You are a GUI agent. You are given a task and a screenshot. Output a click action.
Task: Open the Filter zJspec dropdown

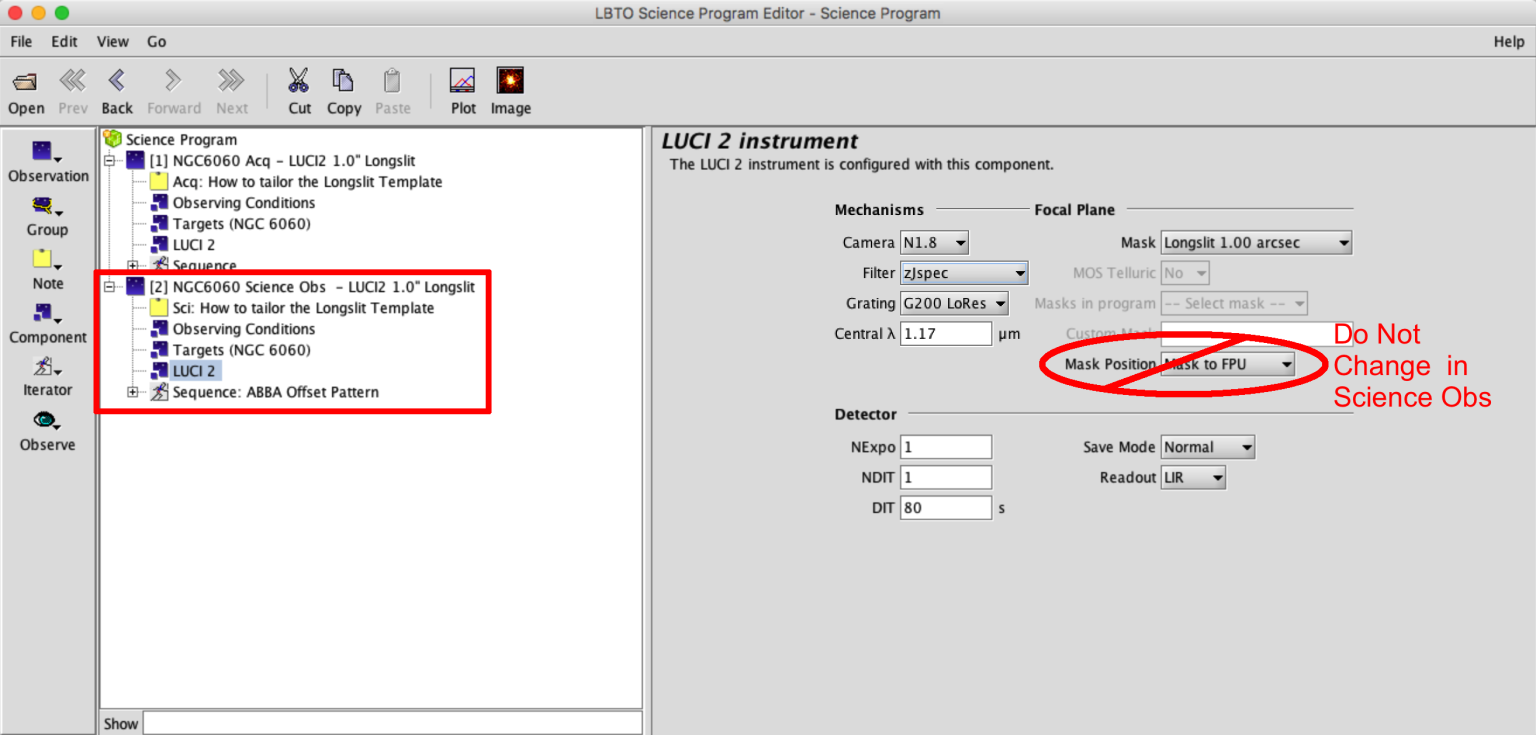964,272
